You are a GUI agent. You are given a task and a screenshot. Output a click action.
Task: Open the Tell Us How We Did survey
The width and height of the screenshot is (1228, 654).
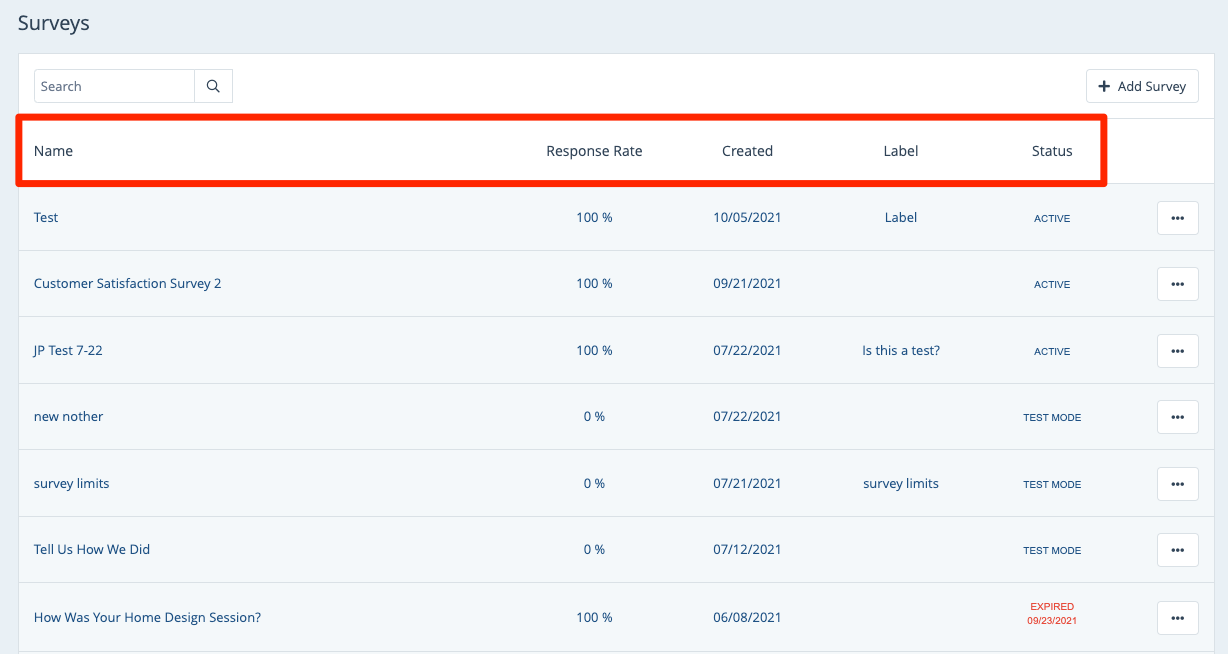coord(92,550)
